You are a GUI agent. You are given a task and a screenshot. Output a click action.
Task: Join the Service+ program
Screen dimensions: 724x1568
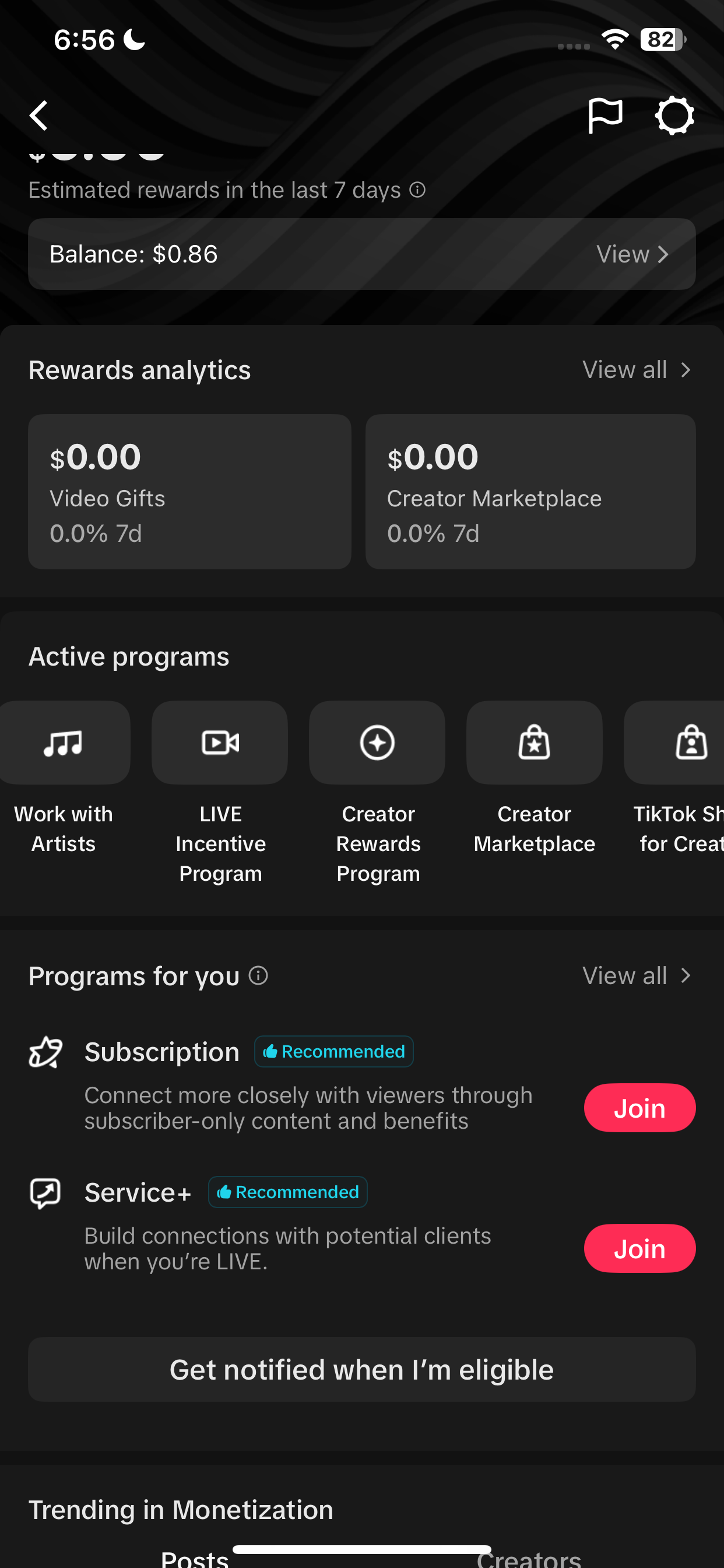[639, 1248]
